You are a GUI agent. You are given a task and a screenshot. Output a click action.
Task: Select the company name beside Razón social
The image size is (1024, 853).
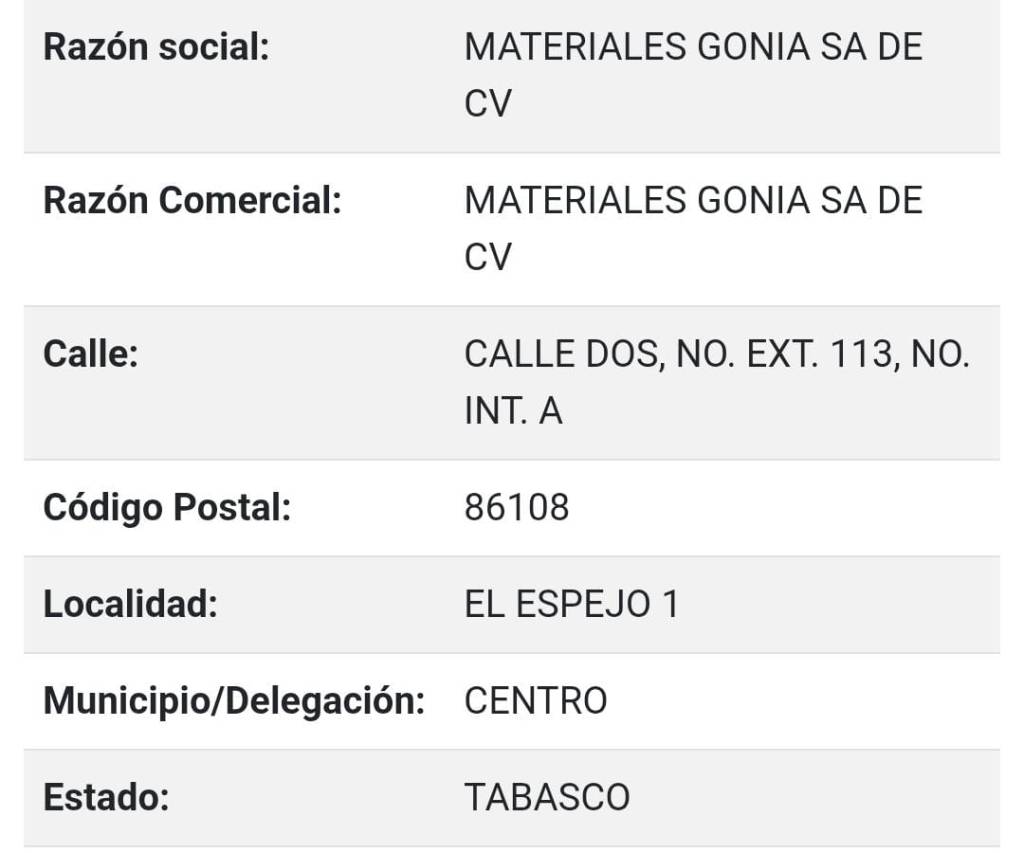tap(692, 48)
